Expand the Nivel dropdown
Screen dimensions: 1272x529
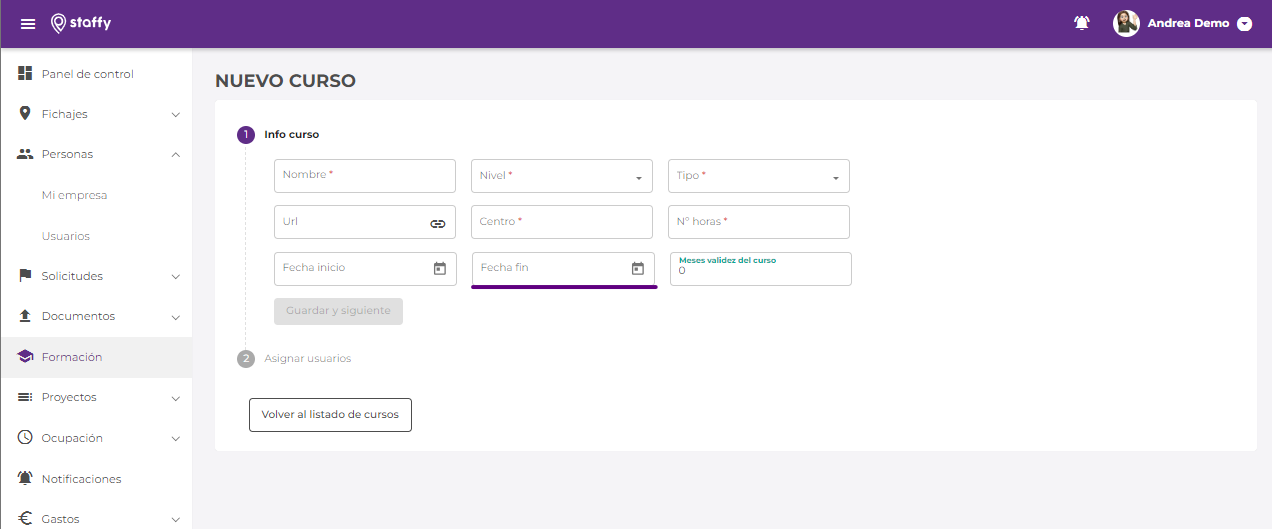click(638, 178)
